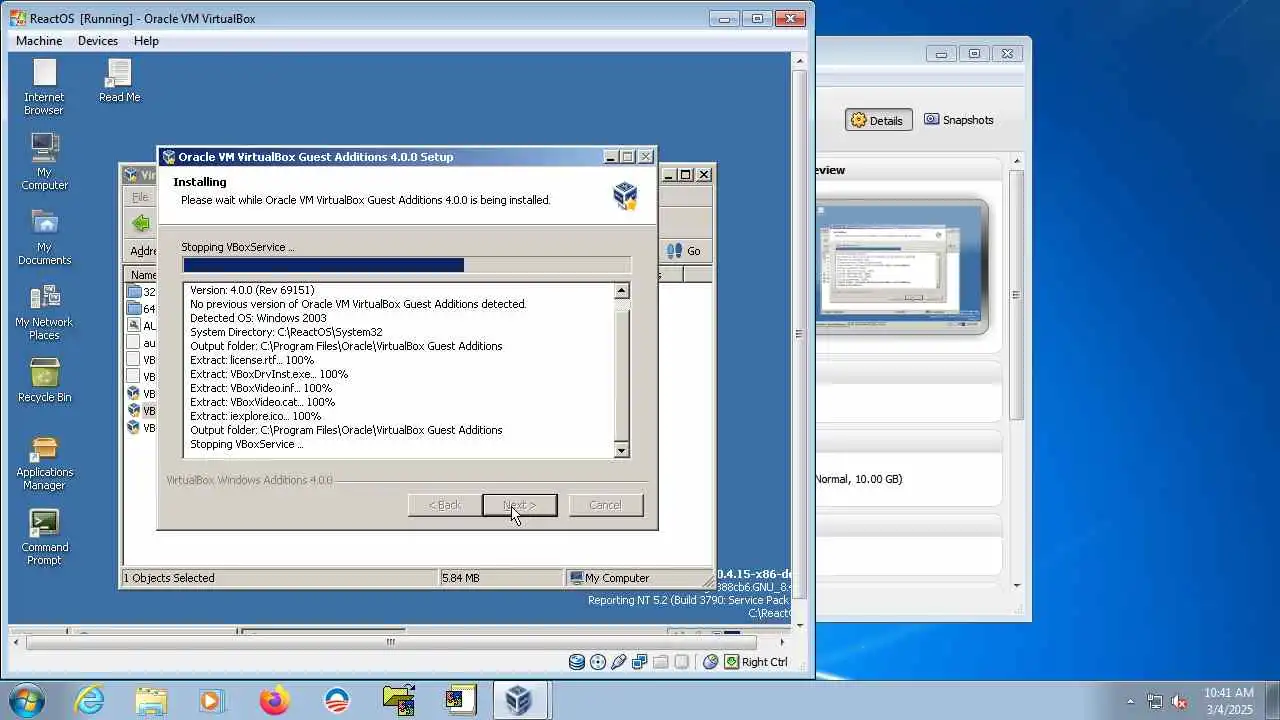Open My Network Places desktop icon
This screenshot has width=1280, height=720.
pos(44,312)
